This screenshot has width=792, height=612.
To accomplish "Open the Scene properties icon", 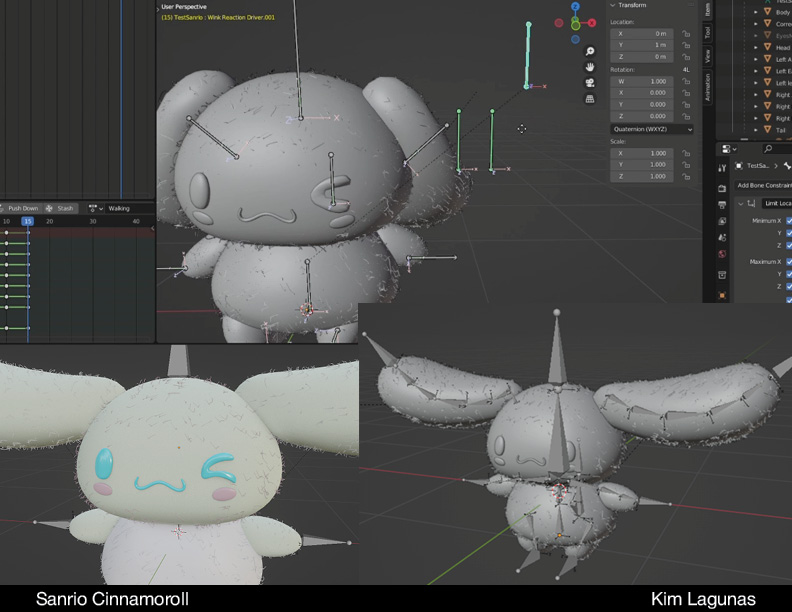I will pyautogui.click(x=722, y=237).
